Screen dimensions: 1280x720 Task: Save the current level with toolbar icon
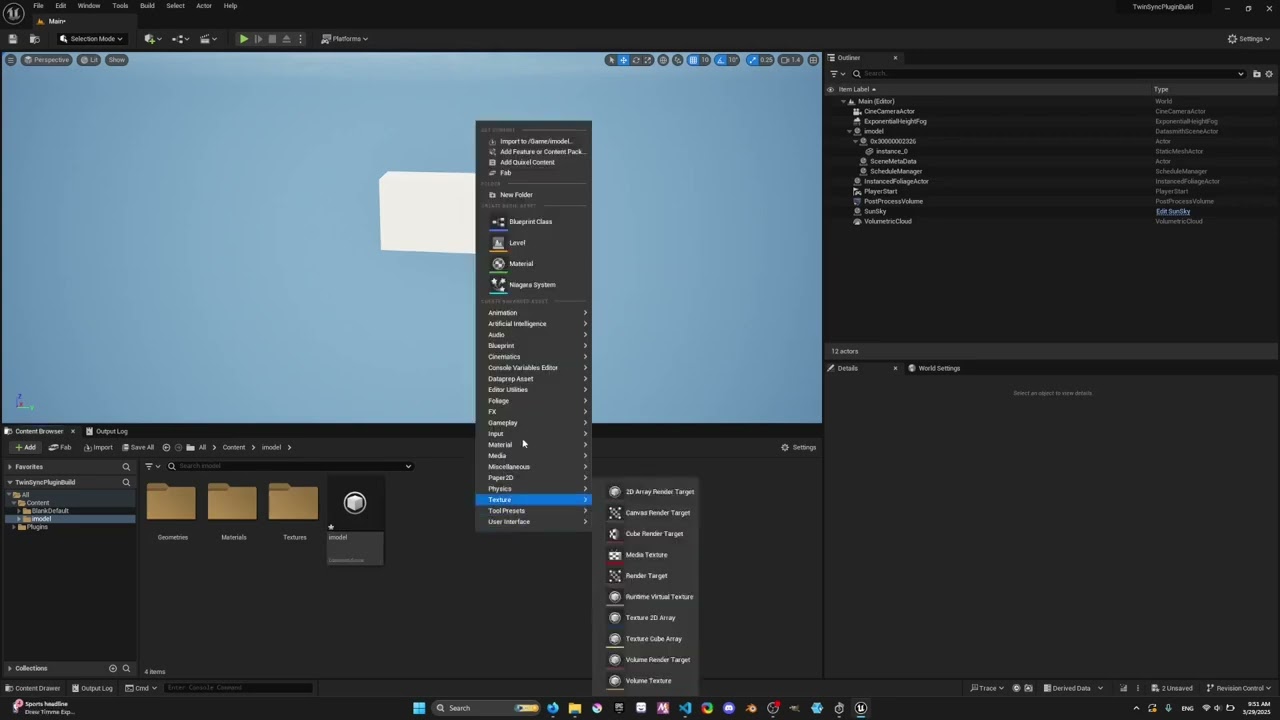pyautogui.click(x=13, y=39)
